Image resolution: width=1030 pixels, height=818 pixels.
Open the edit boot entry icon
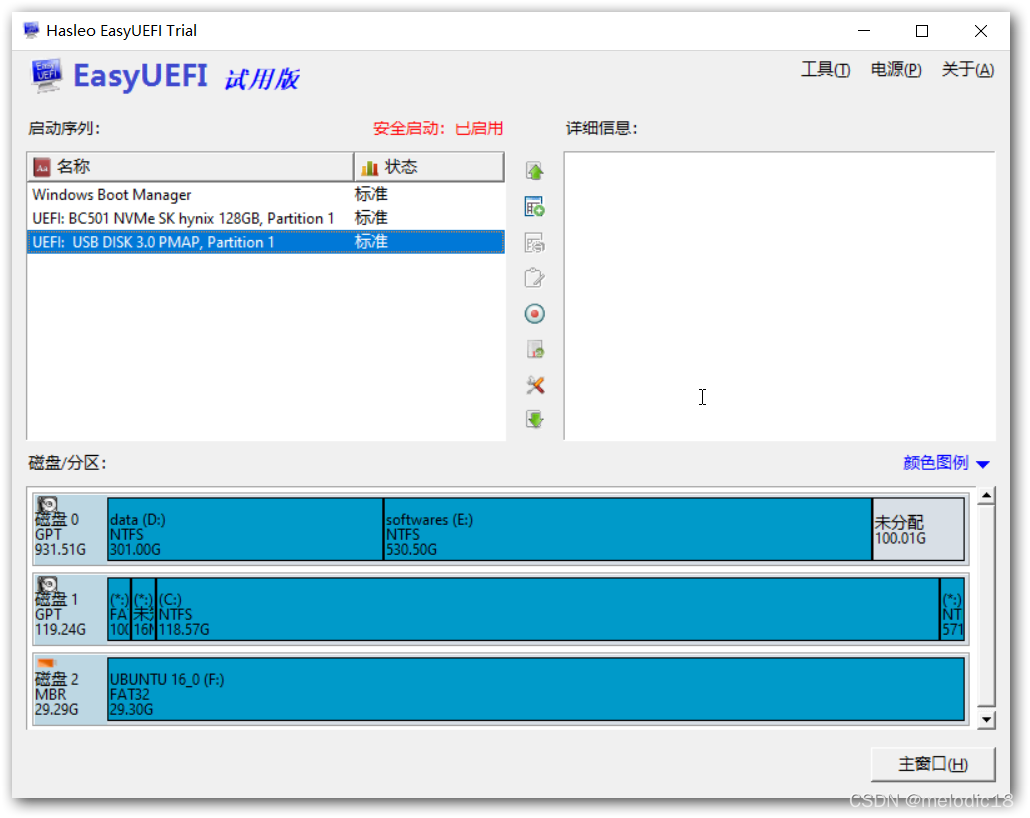[535, 242]
